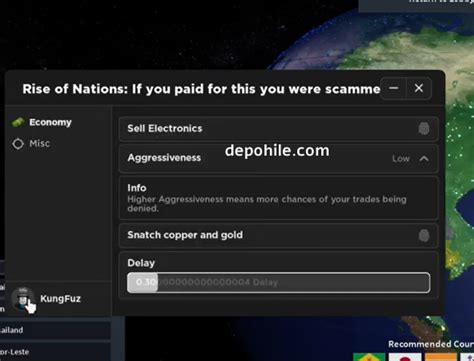Click the Sell Electronics label
Image resolution: width=474 pixels, height=361 pixels.
click(165, 128)
